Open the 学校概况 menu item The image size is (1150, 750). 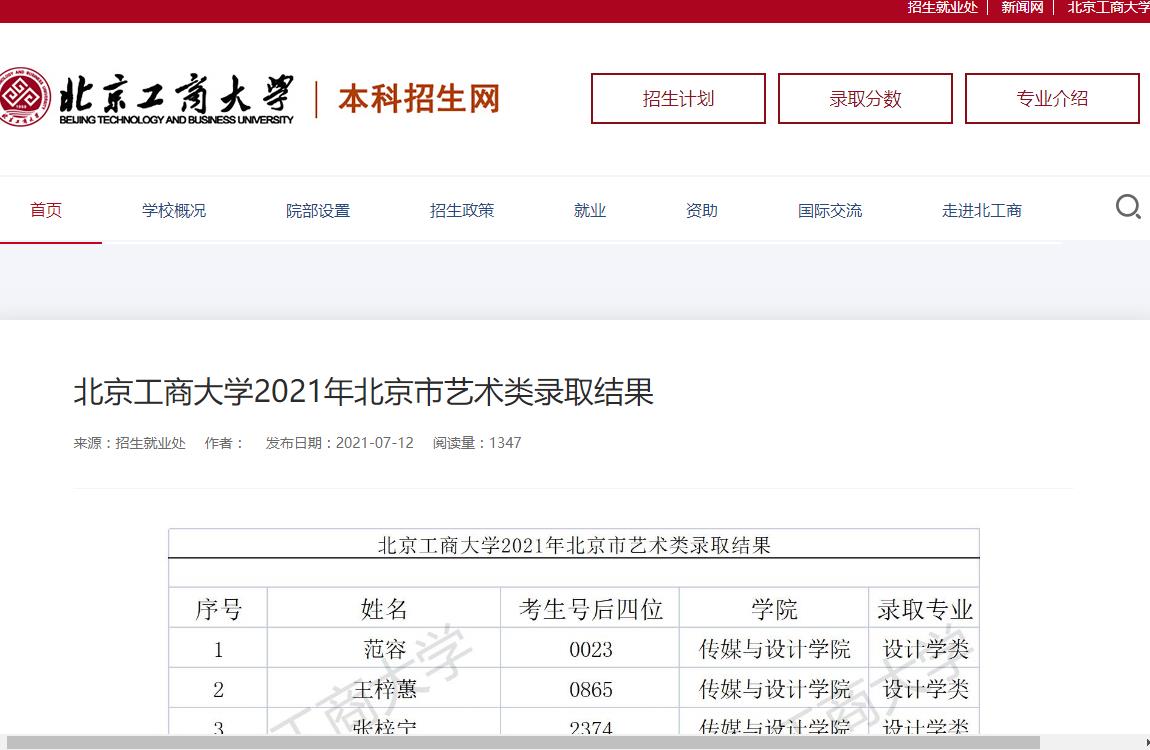174,210
